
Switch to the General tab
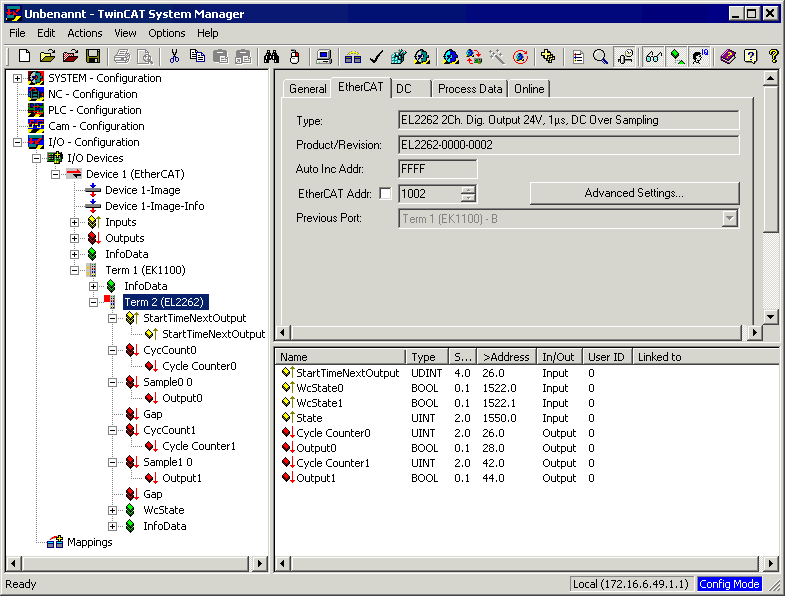pyautogui.click(x=307, y=89)
